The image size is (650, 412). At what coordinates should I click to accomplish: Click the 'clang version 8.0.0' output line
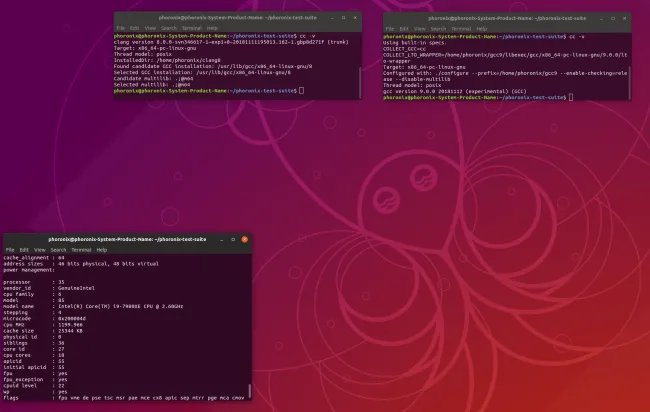tap(231, 42)
